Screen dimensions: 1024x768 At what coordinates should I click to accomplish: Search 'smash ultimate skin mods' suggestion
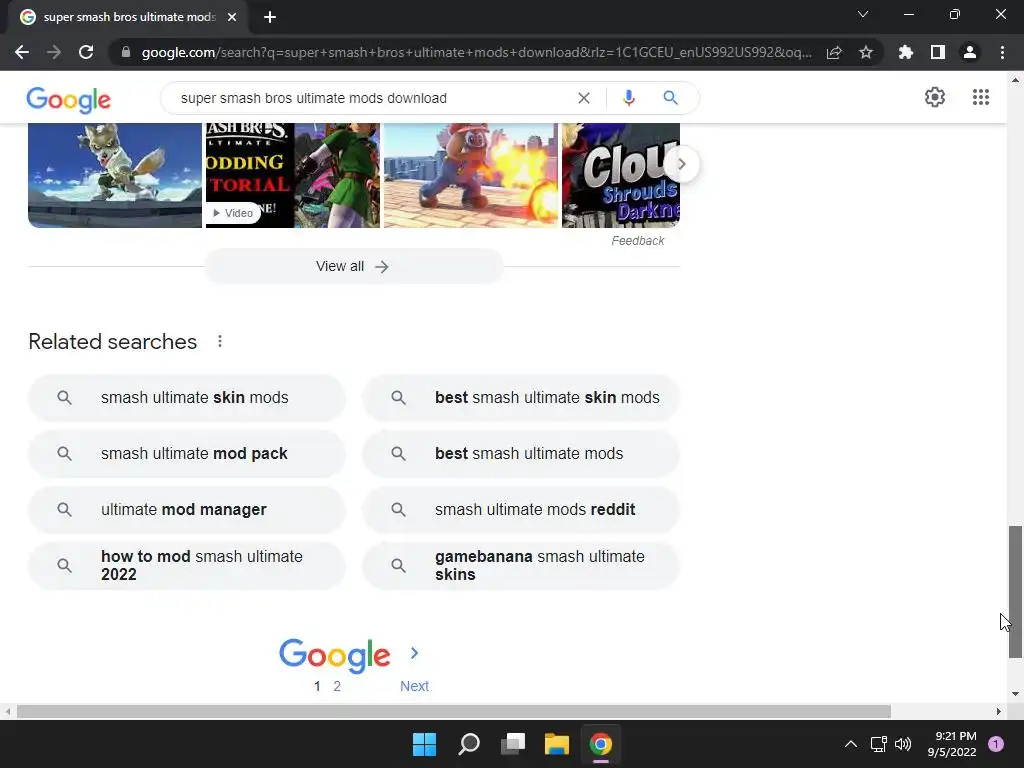(187, 398)
